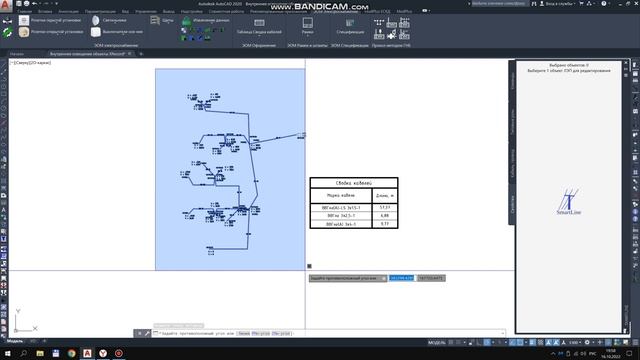This screenshot has width=640, height=360.
Task: Open workspace switching gear in status bar
Action: click(587, 342)
